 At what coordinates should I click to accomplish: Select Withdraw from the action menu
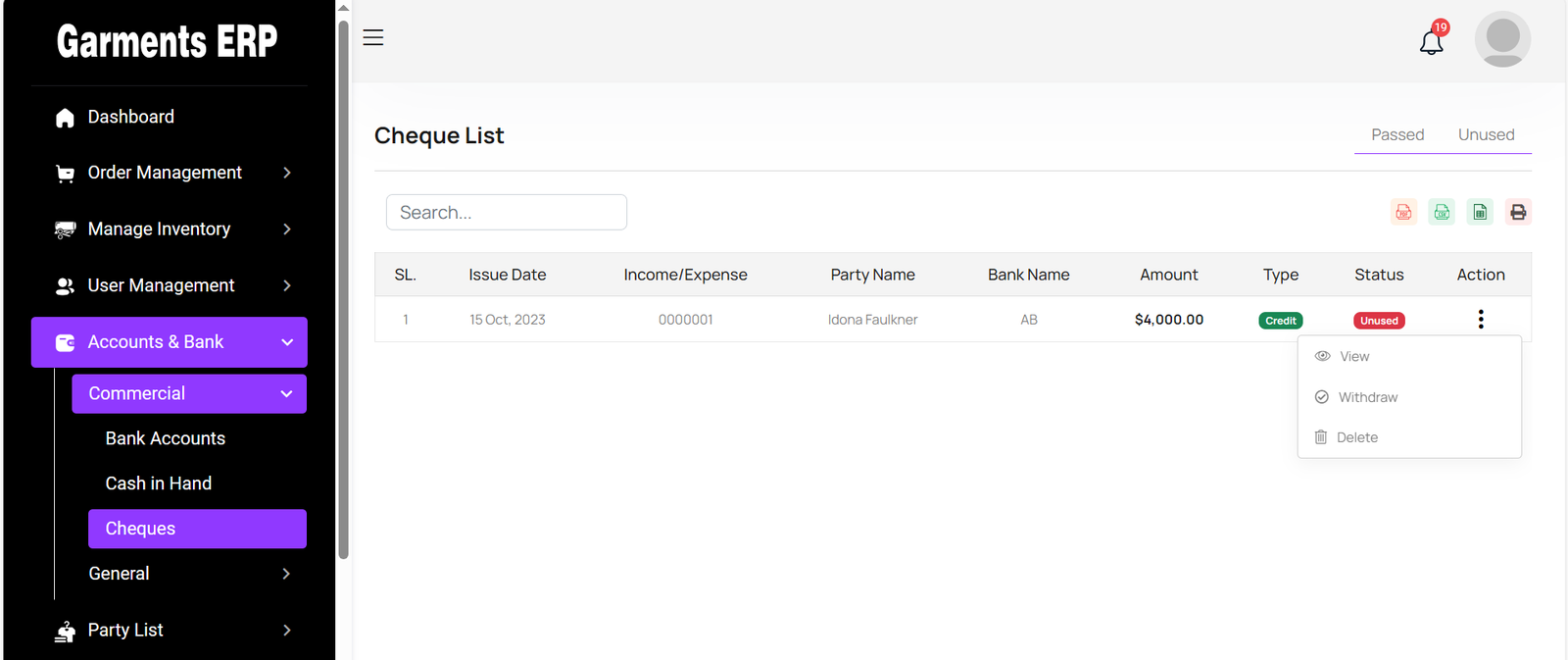1367,397
